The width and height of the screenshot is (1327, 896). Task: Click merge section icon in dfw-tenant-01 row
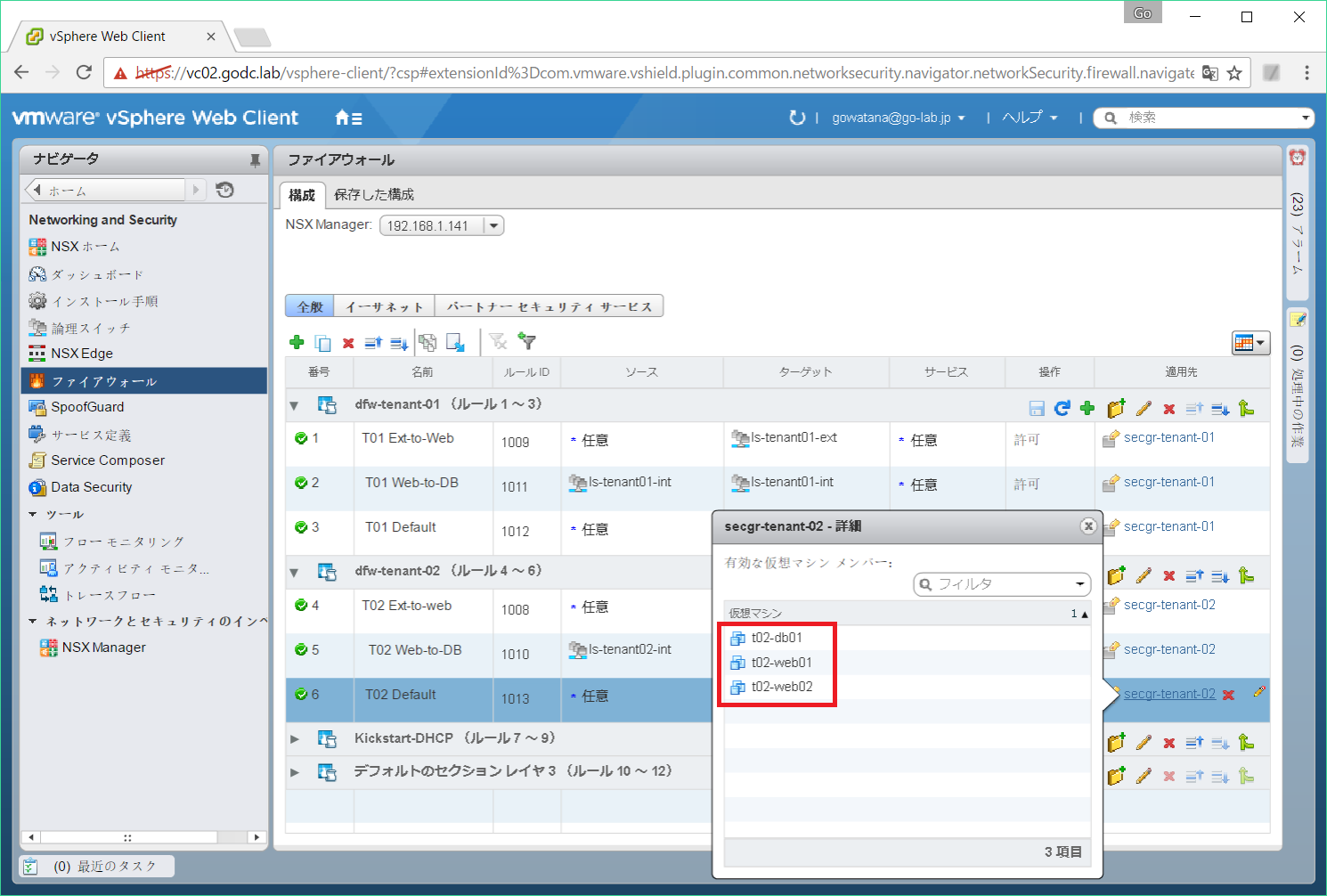1247,408
